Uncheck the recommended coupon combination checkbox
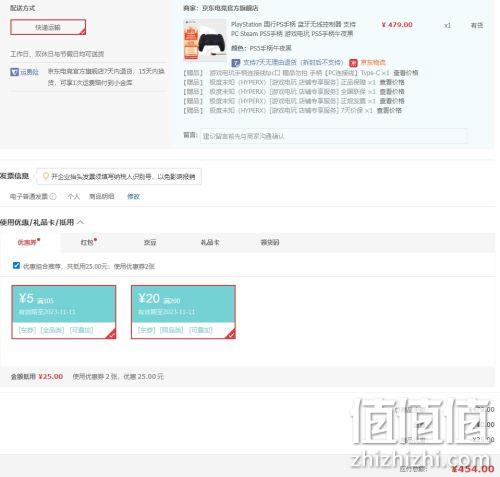This screenshot has width=500, height=477. 16,265
